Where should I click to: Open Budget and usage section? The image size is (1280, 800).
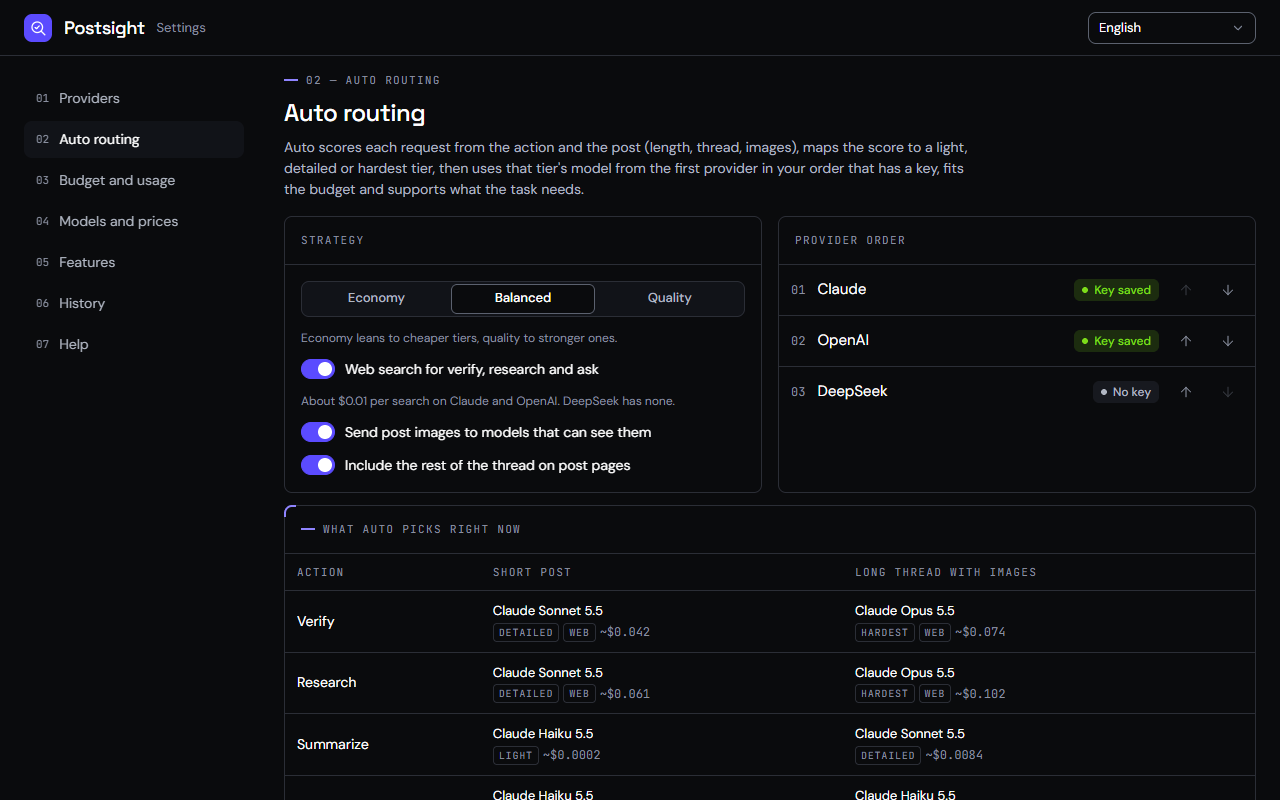click(x=134, y=180)
